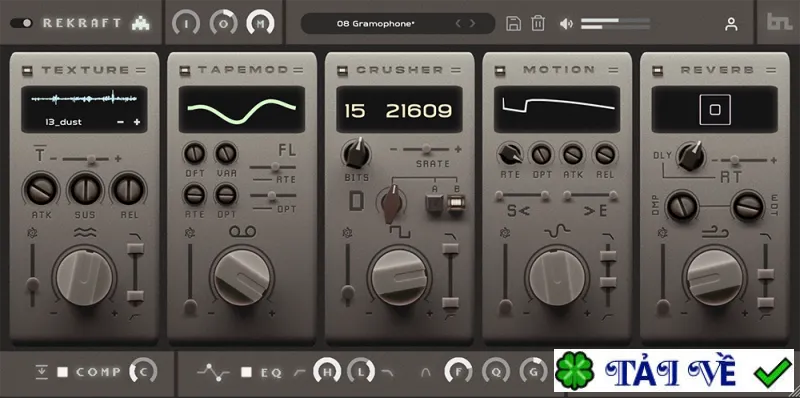Select Crusher mode A button
Image resolution: width=800 pixels, height=398 pixels.
click(434, 204)
